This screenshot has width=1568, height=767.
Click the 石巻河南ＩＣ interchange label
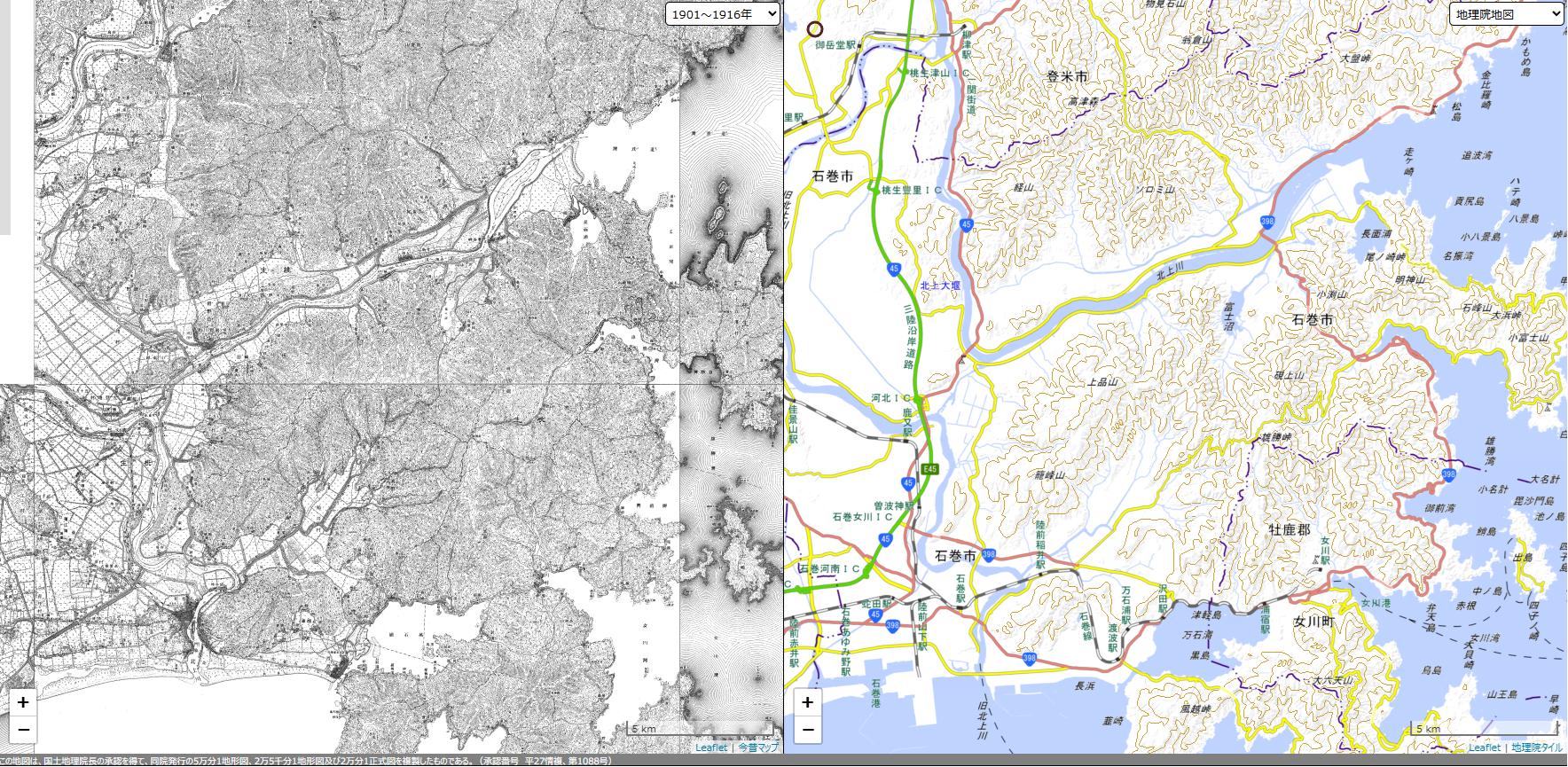pyautogui.click(x=829, y=568)
